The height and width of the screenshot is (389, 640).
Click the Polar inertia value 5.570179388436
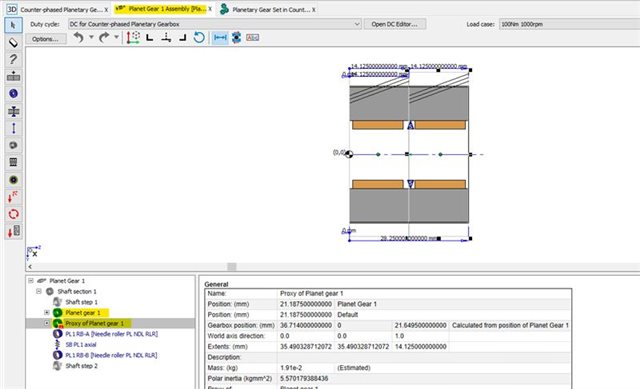click(304, 378)
